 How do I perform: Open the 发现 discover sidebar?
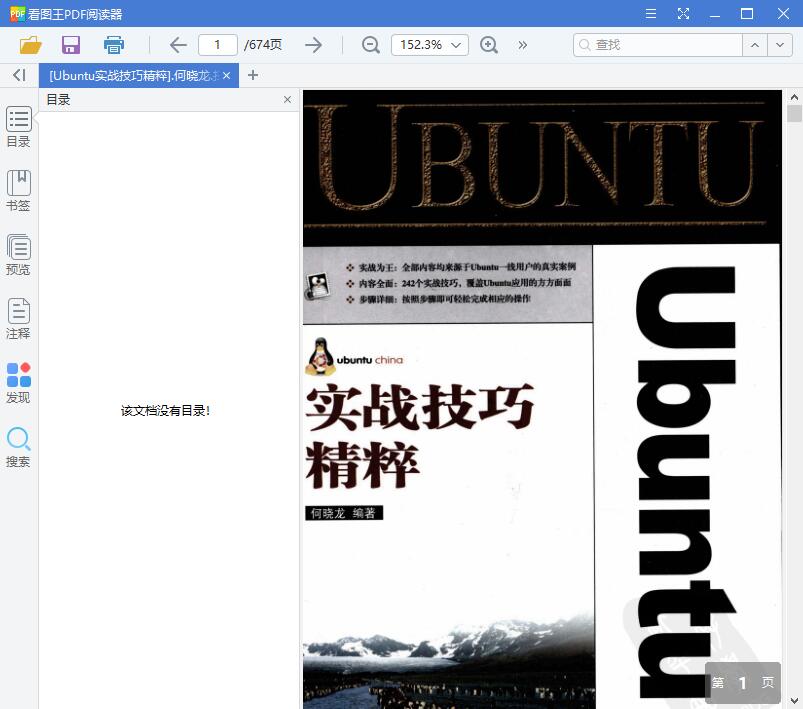click(x=18, y=383)
